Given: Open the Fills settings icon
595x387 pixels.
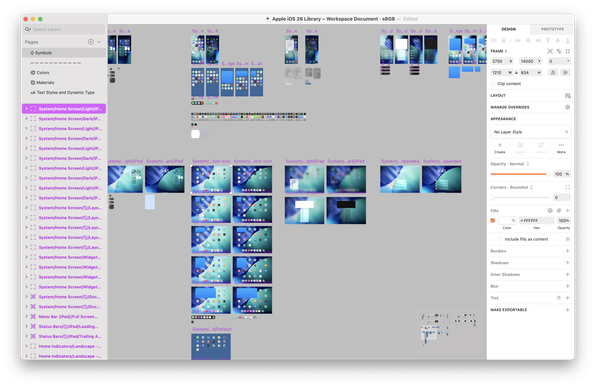Looking at the screenshot, I should click(550, 211).
